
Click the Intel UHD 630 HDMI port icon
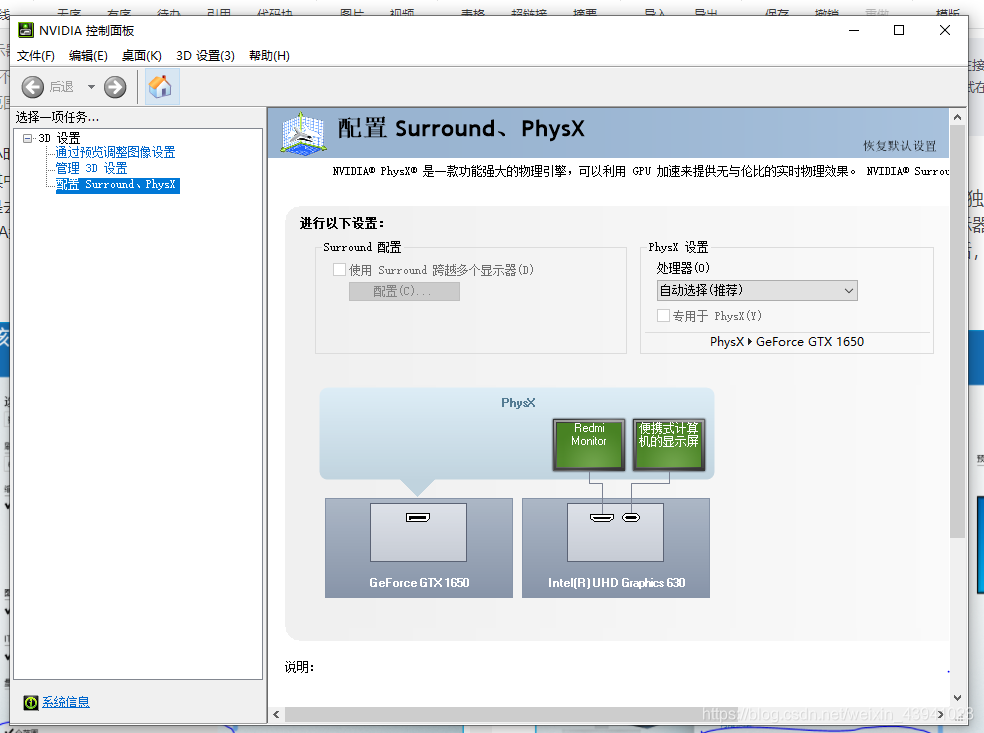click(x=602, y=518)
